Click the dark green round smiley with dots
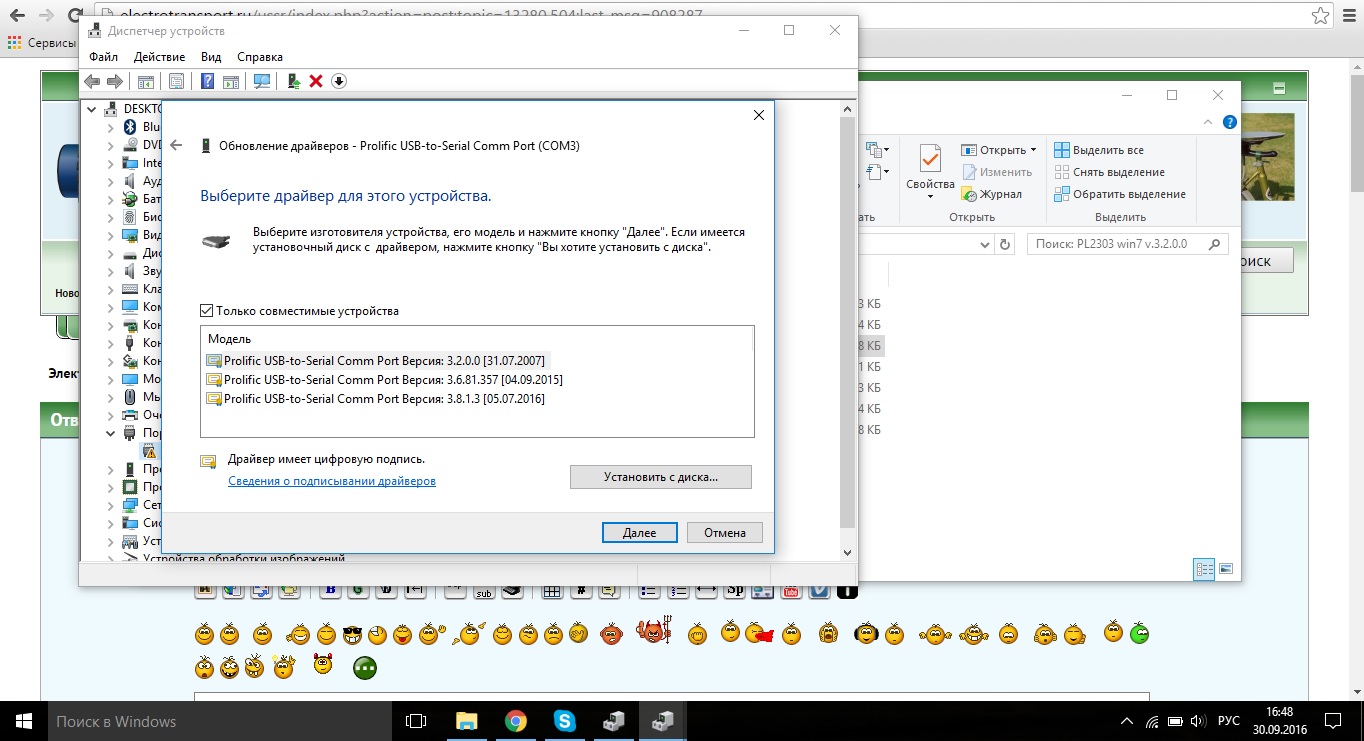Viewport: 1364px width, 741px height. click(364, 667)
